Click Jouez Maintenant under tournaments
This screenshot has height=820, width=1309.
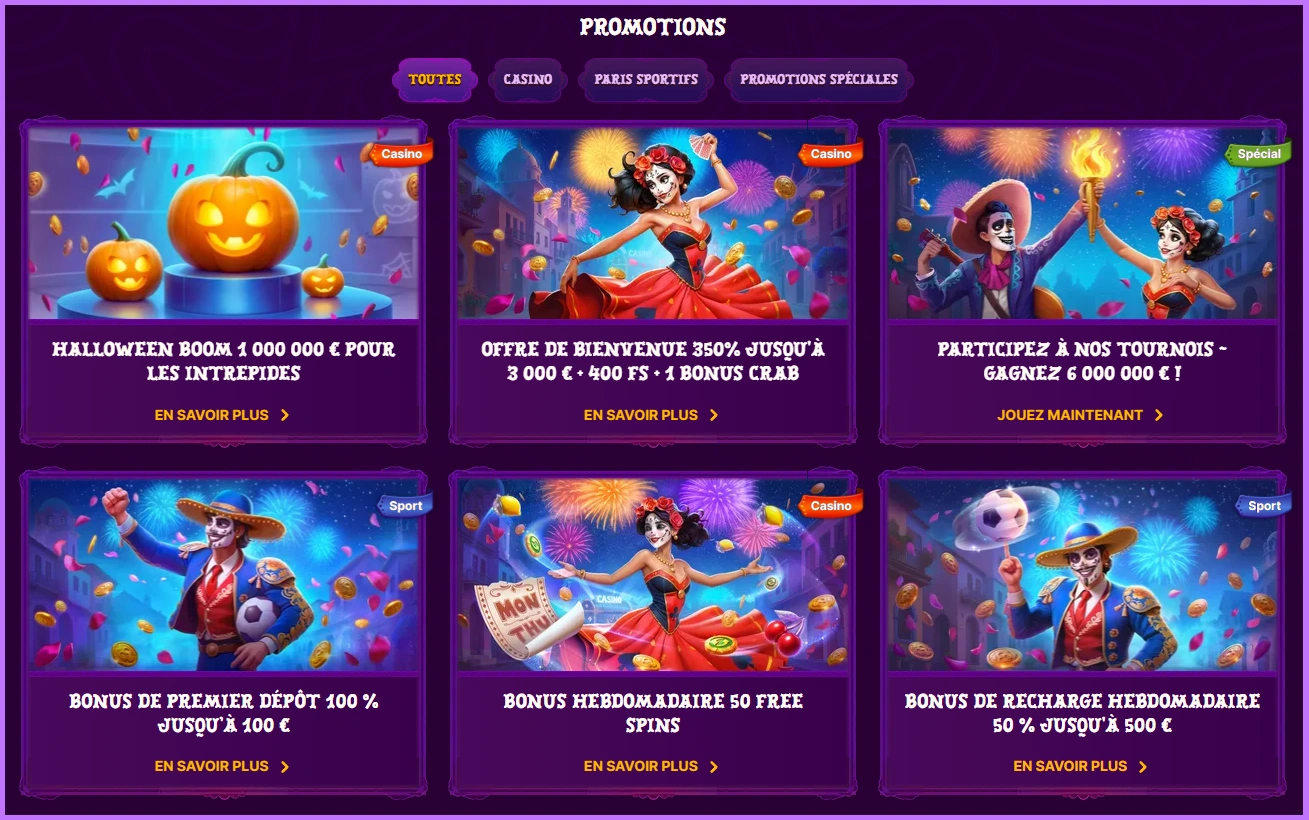[x=1070, y=415]
